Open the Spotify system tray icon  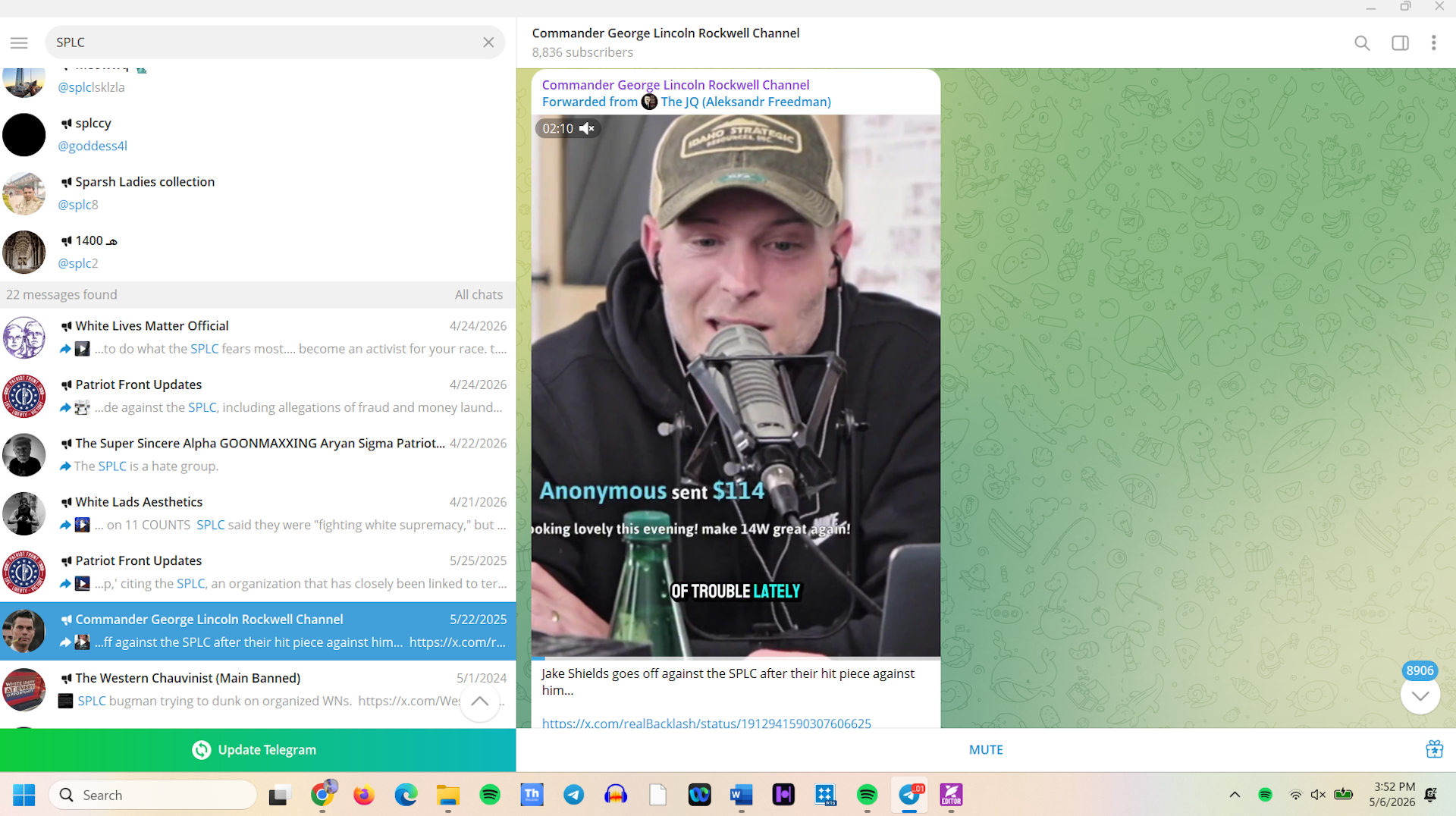(1265, 795)
